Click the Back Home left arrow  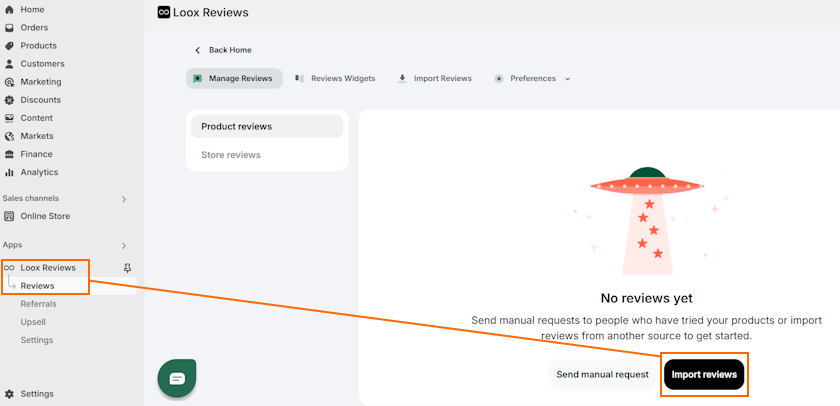pos(197,50)
